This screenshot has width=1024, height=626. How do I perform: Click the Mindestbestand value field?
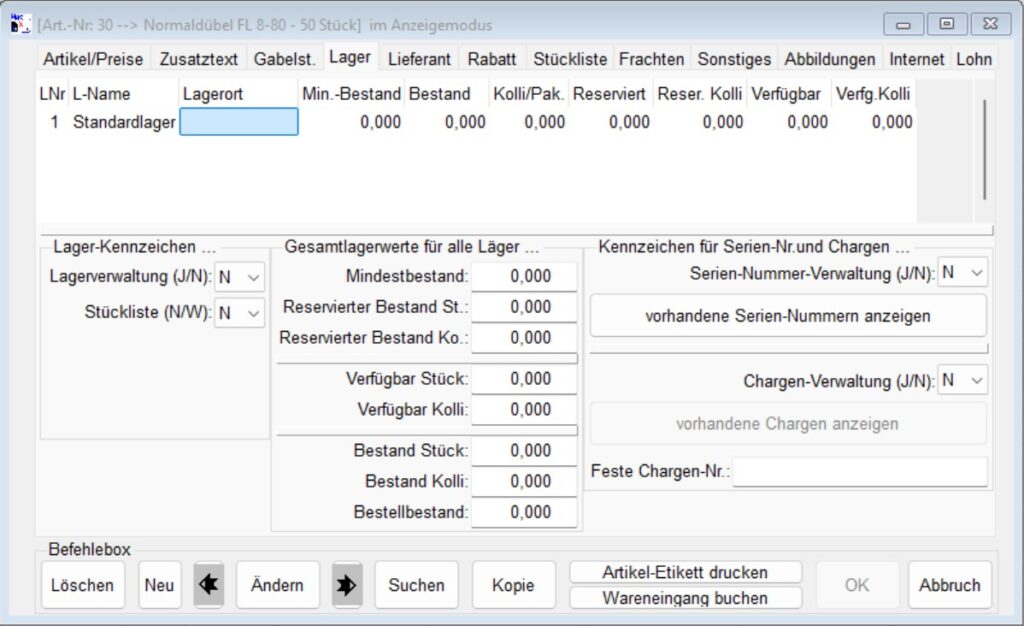click(525, 276)
